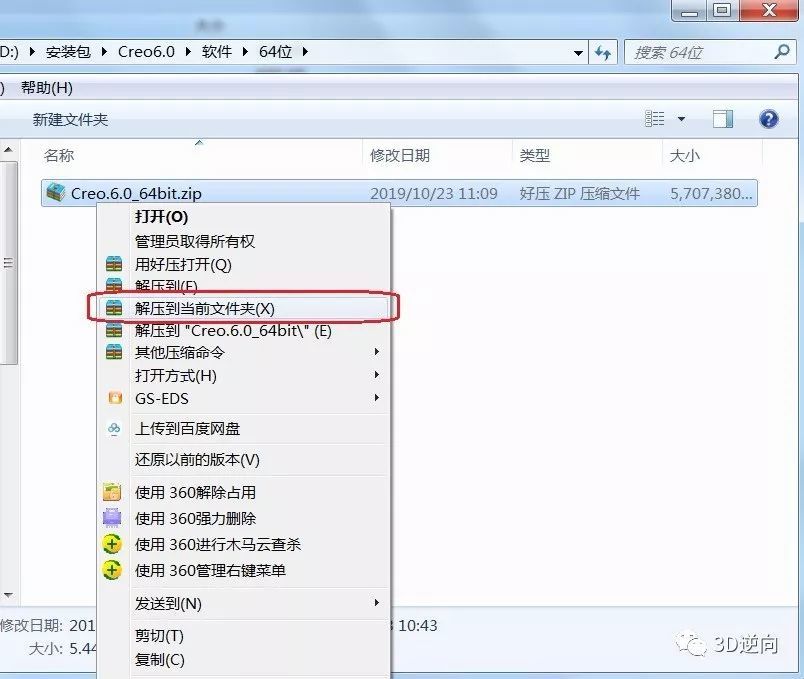Expand the arrow after 安装包 in the path
Screen dimensions: 804x679
point(104,52)
